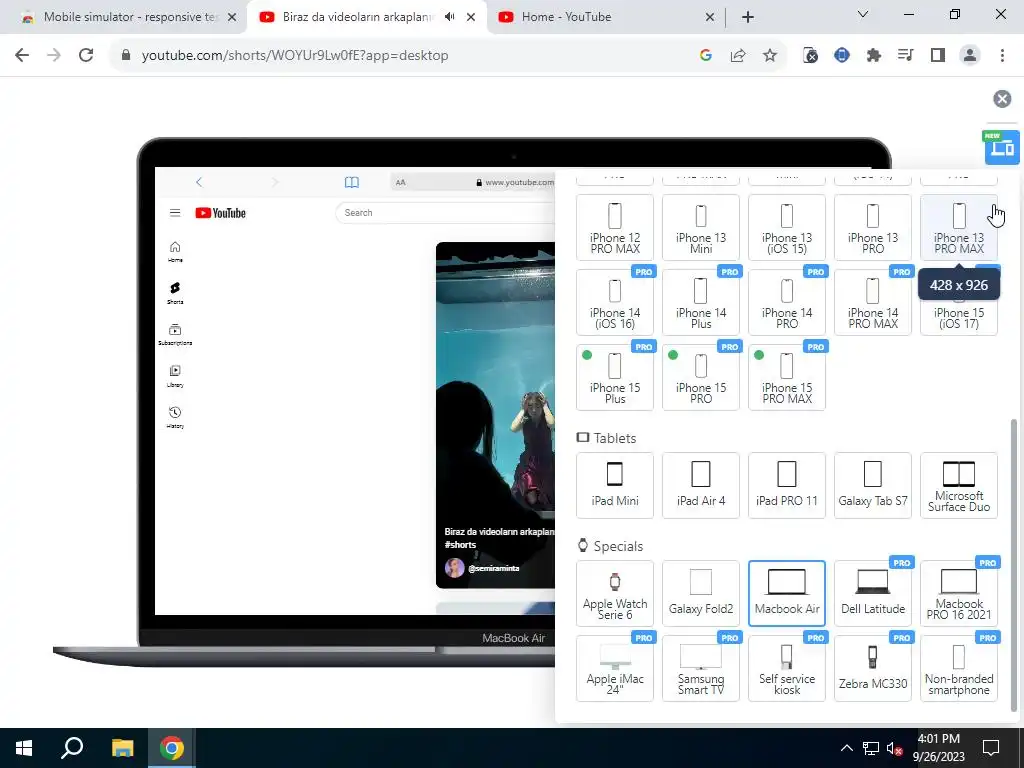Image resolution: width=1024 pixels, height=768 pixels.
Task: Close the Home - YouTube tab
Action: tap(710, 18)
